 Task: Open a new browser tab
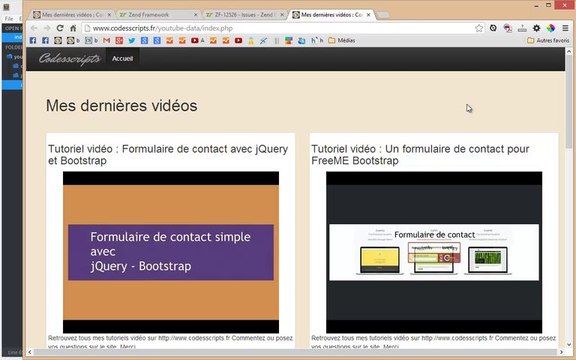coord(382,15)
